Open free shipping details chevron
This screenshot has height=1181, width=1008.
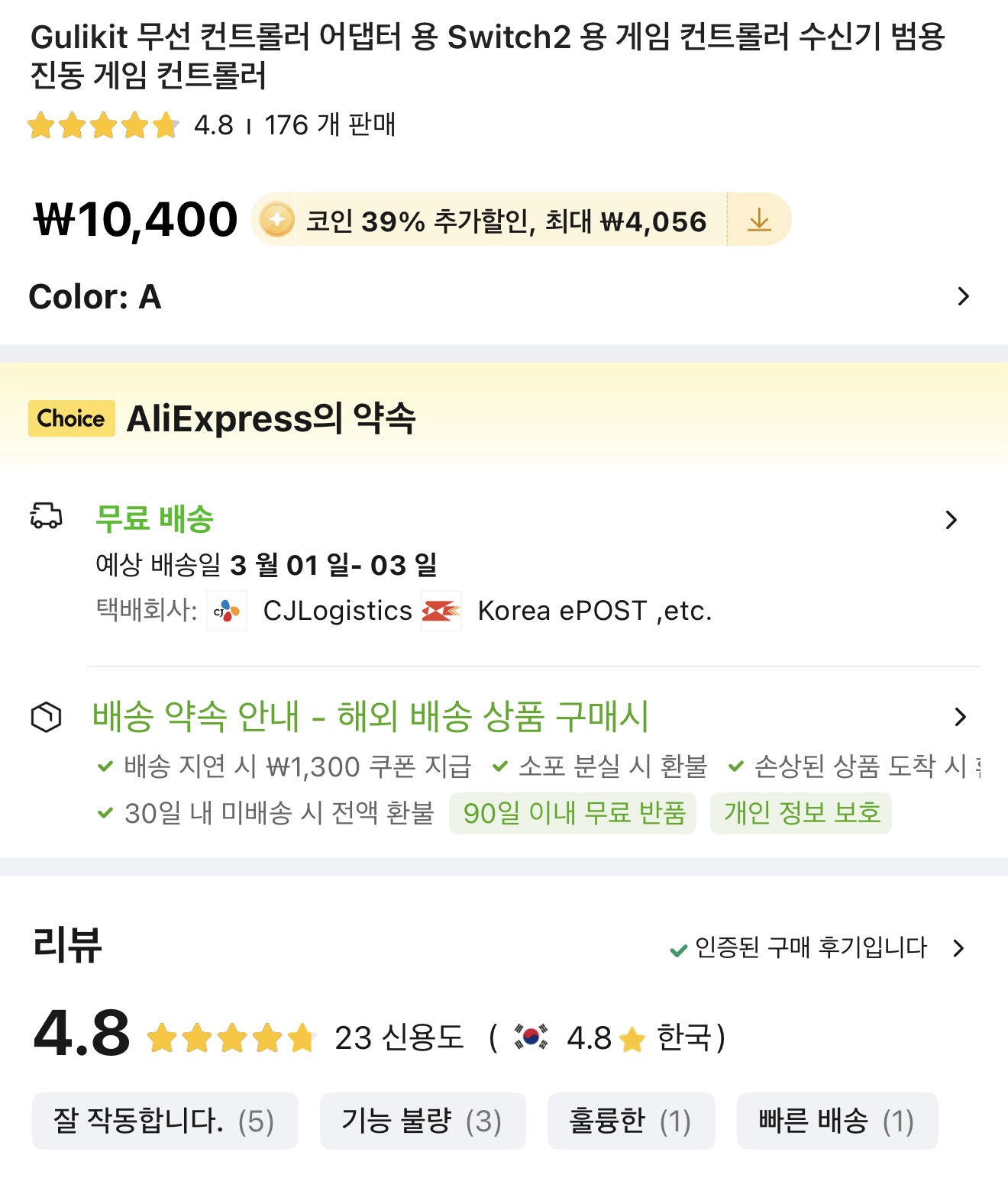click(951, 520)
